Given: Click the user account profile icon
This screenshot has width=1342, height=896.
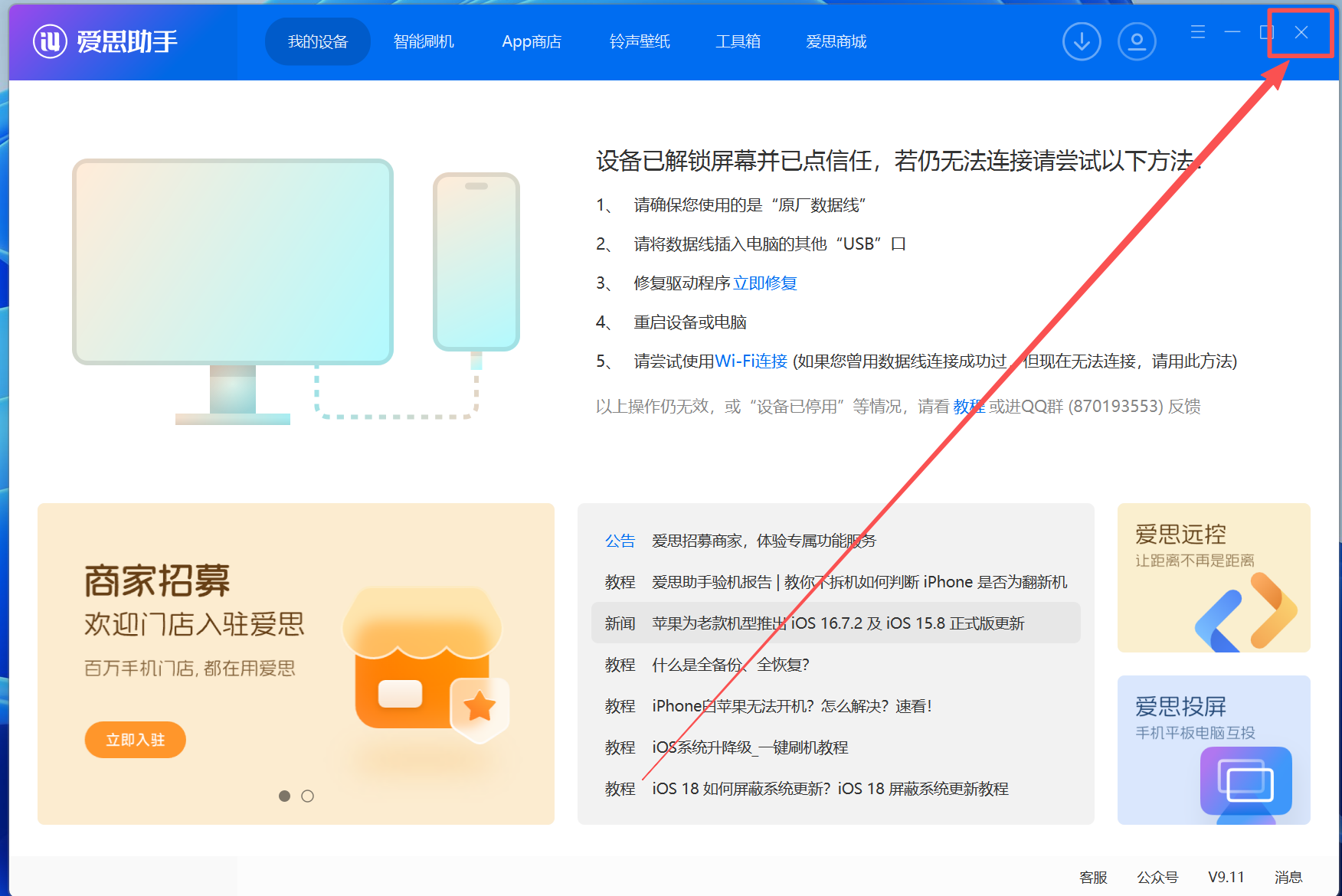Looking at the screenshot, I should point(1137,41).
